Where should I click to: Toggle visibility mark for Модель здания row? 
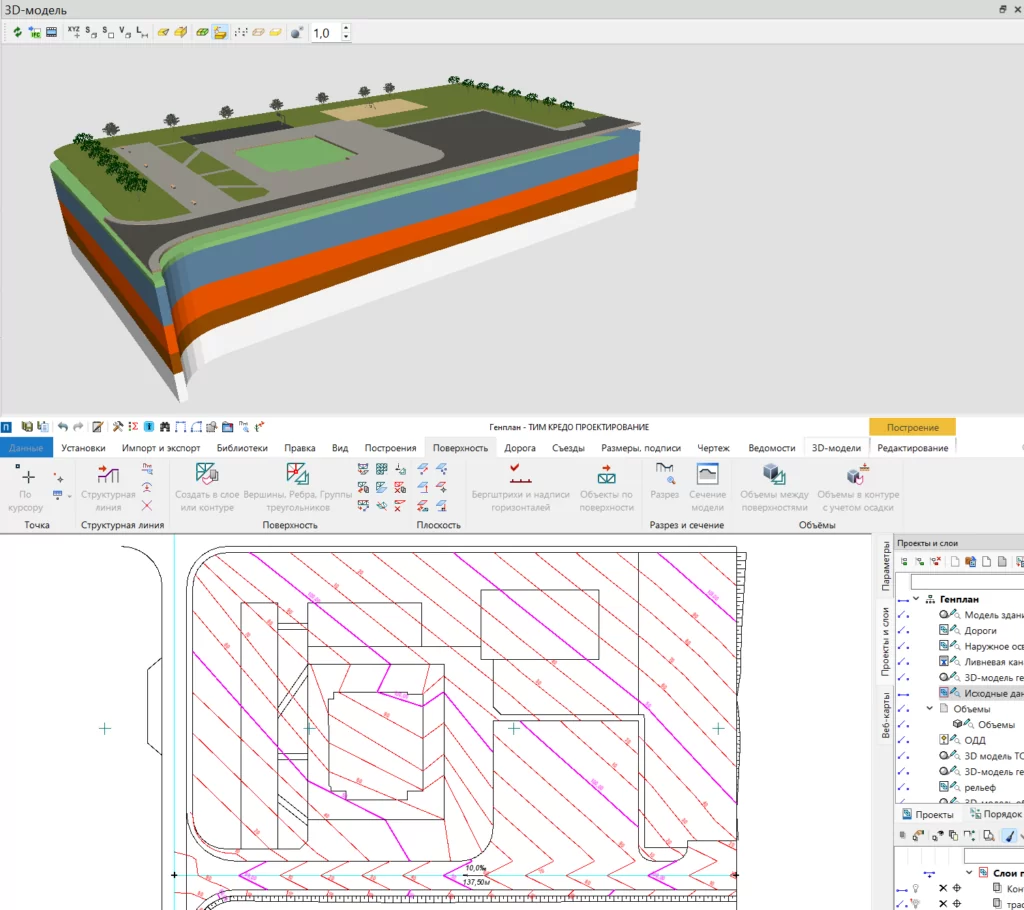point(903,615)
